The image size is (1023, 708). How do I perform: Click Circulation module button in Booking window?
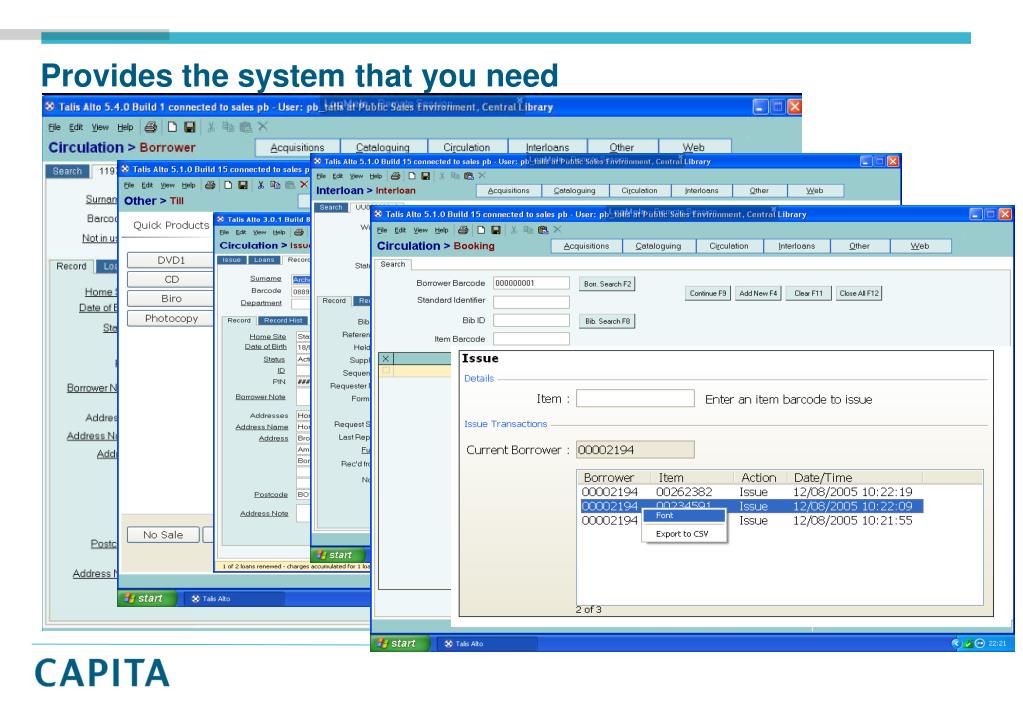tap(728, 246)
